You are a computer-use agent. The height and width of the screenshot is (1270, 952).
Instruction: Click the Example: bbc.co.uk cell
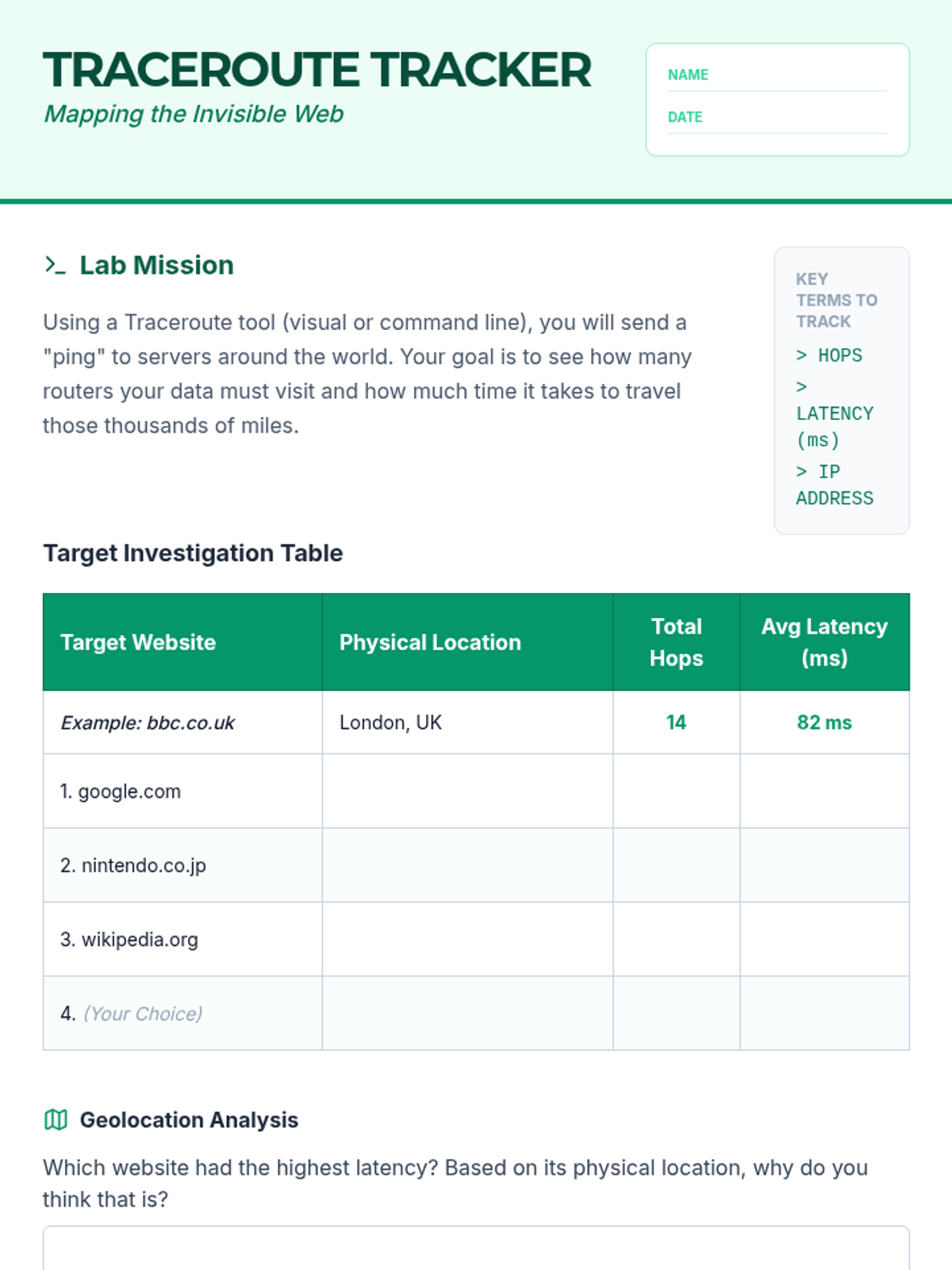[x=148, y=723]
